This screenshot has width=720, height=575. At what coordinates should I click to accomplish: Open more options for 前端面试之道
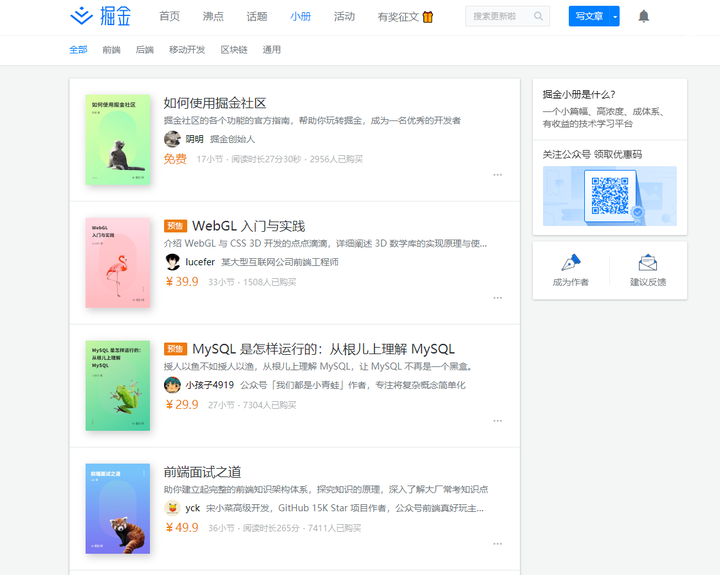497,544
